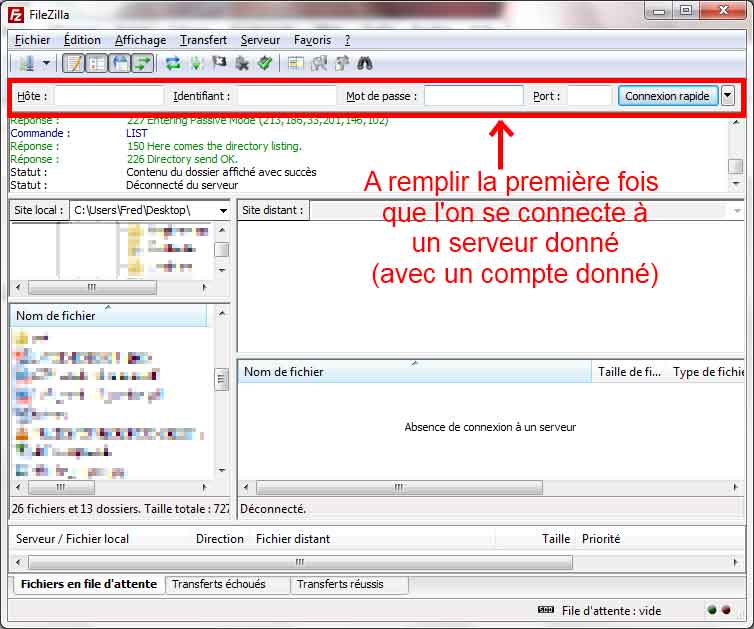Sort local list by Nom de fichier
This screenshot has height=629, width=754.
coord(109,315)
